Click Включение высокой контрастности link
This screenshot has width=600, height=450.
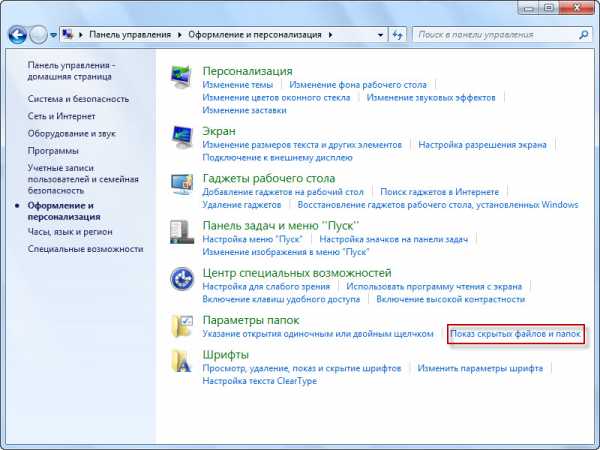pos(451,299)
